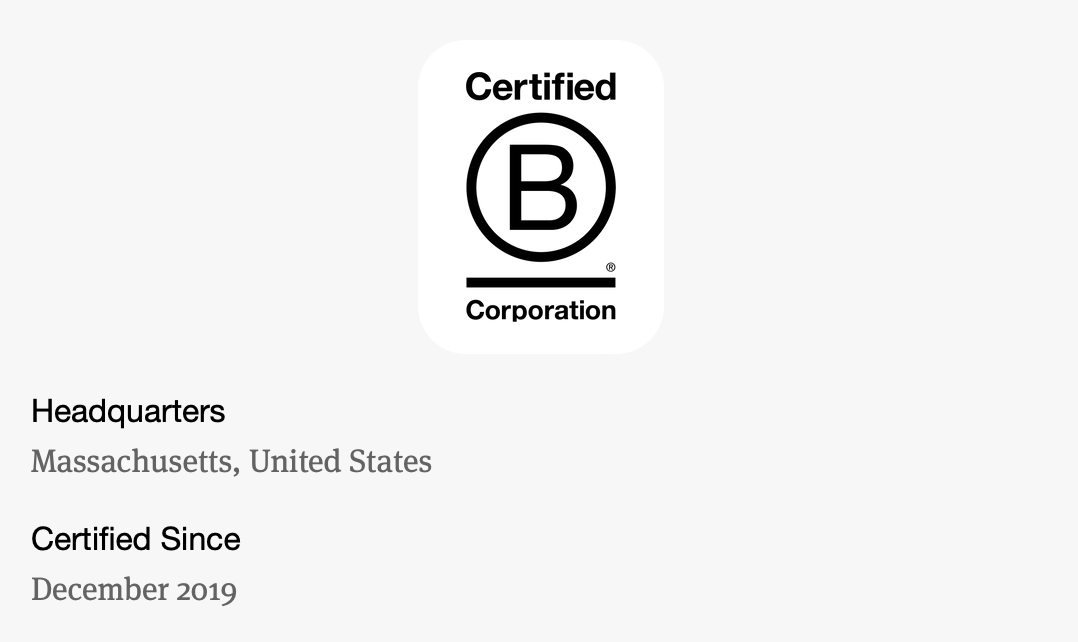Select the Certified Since heading
The width and height of the screenshot is (1078, 642).
136,539
